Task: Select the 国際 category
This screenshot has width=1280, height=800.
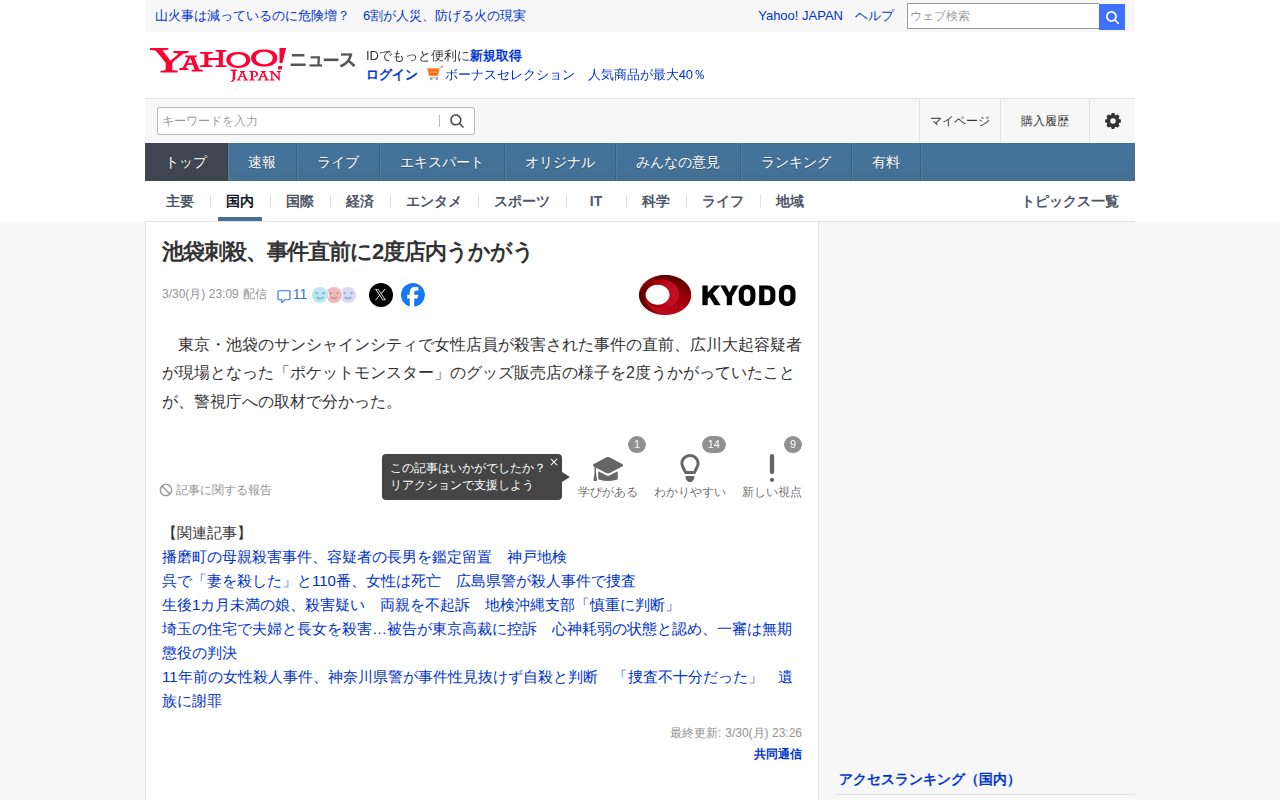Action: pyautogui.click(x=300, y=201)
